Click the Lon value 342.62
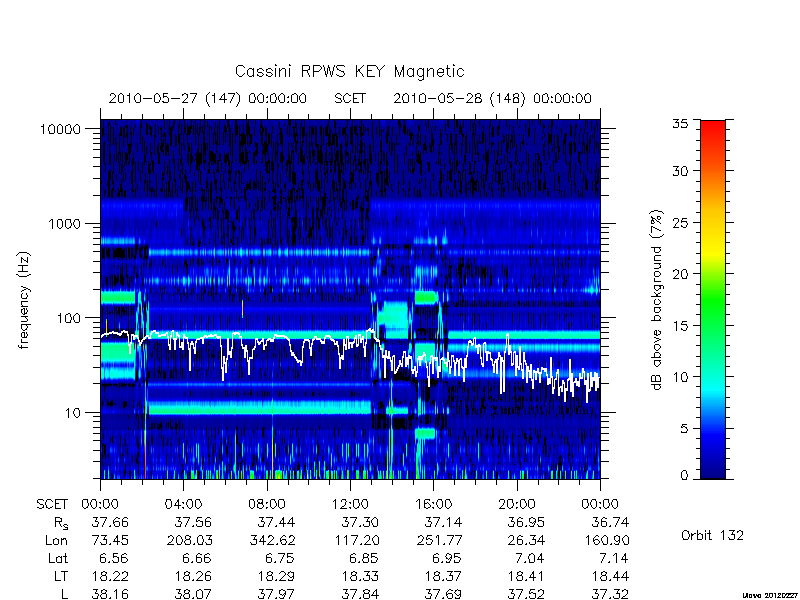Screen dimensions: 800x600 pos(272,540)
